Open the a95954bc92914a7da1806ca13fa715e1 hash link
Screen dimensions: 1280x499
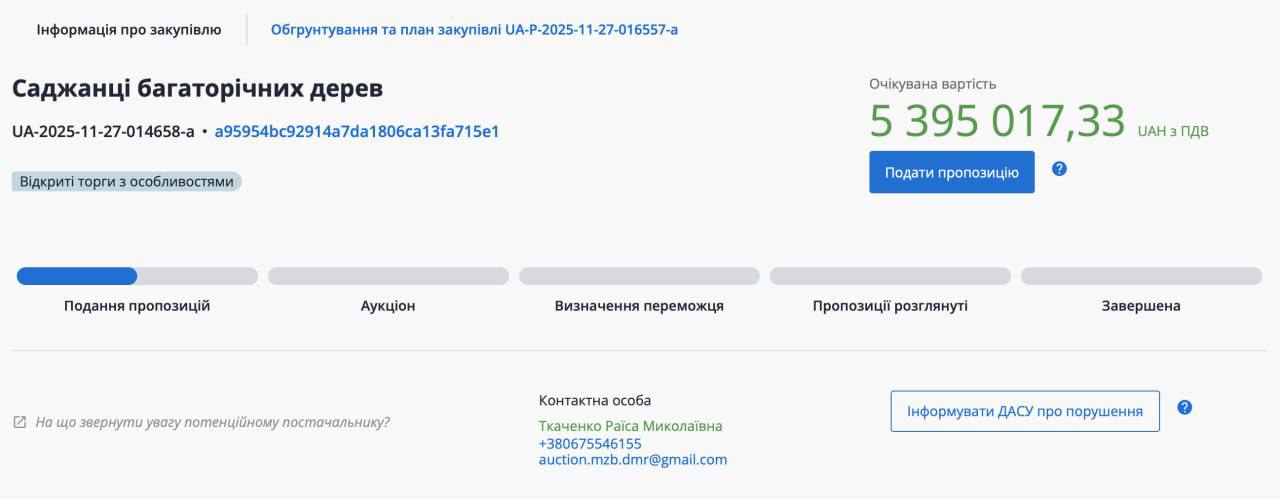(x=357, y=131)
